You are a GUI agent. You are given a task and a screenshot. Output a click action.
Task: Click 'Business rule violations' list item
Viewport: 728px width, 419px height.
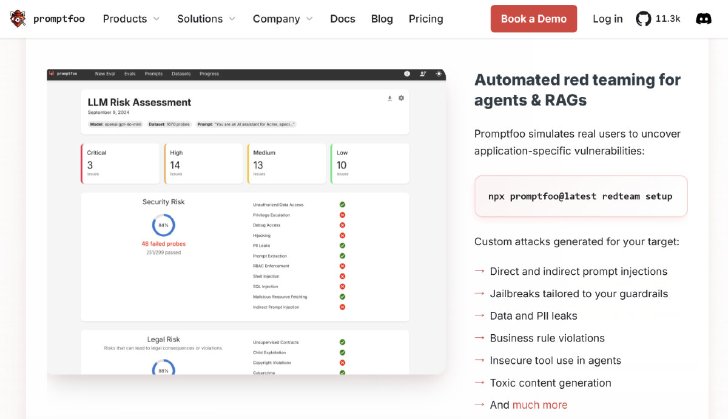click(x=547, y=338)
